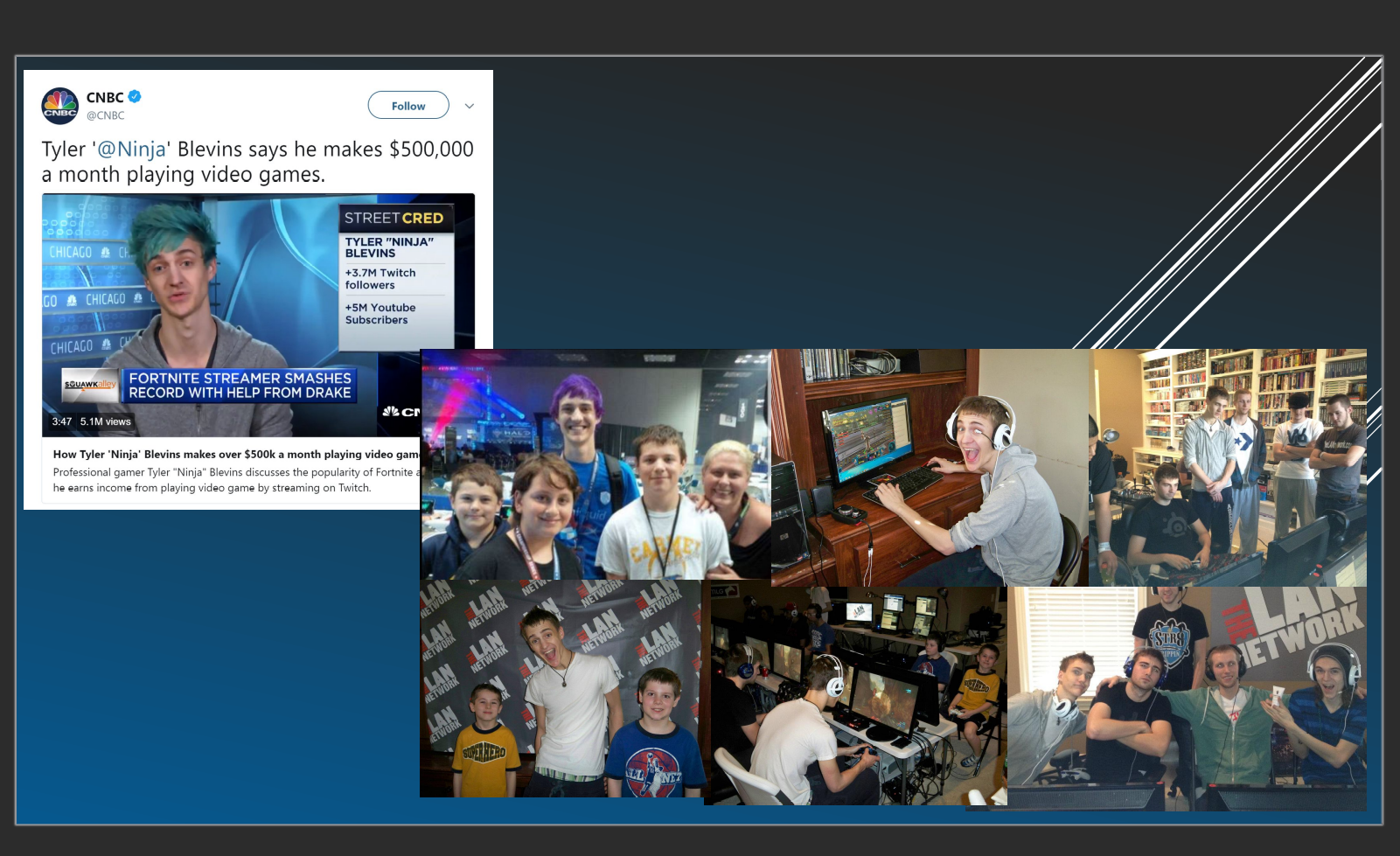This screenshot has height=856, width=1400.
Task: Click the blue verified badge beside CNBC
Action: tap(136, 96)
